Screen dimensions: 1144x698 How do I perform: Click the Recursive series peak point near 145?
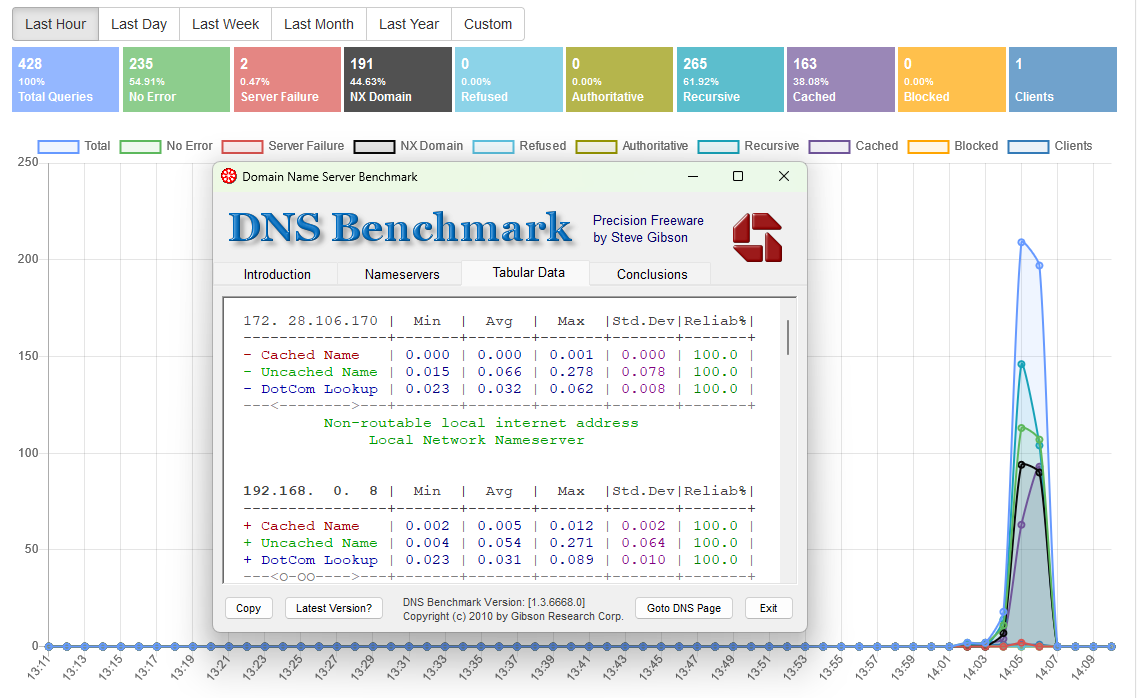[1021, 364]
